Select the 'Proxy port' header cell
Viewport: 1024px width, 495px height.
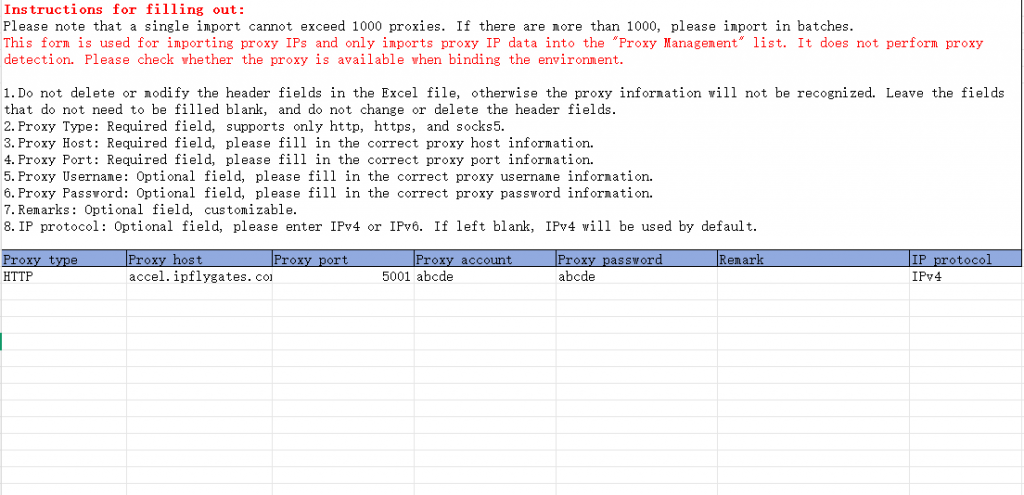pyautogui.click(x=341, y=260)
